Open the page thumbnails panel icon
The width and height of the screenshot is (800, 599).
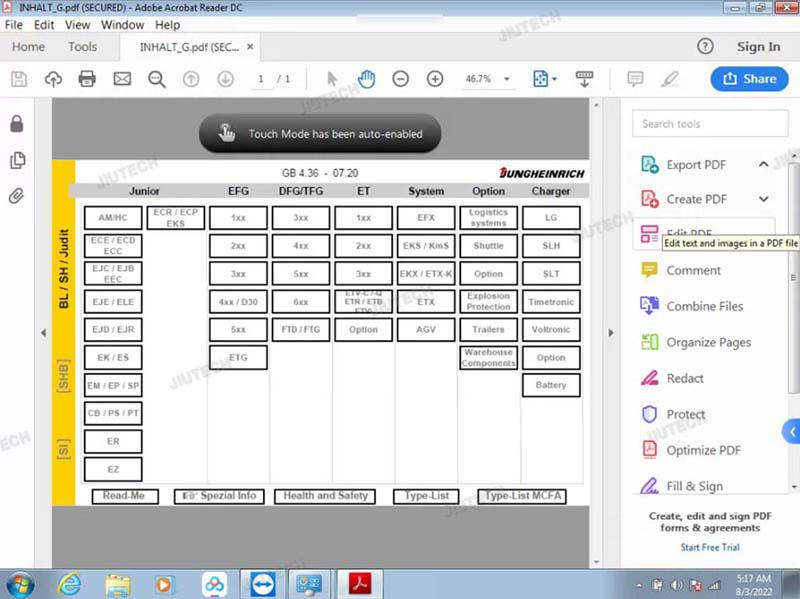(x=16, y=160)
